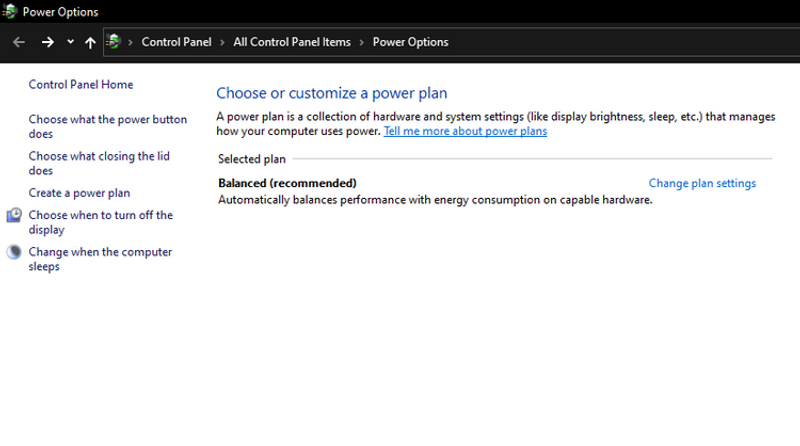Click the monitor icon beside turn off display
Screen dimensions: 800x446
click(x=14, y=216)
